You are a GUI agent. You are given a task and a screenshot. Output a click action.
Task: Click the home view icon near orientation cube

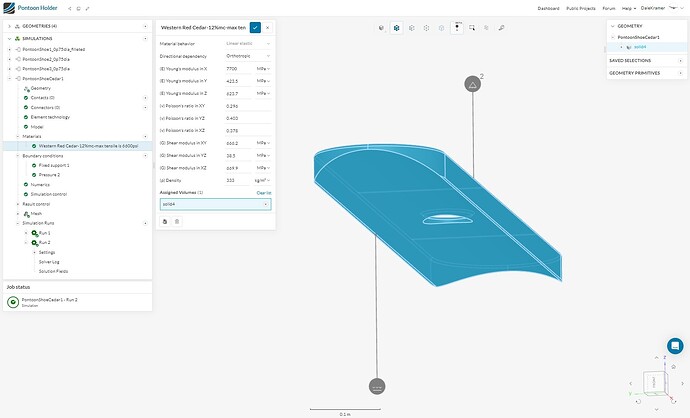click(673, 367)
